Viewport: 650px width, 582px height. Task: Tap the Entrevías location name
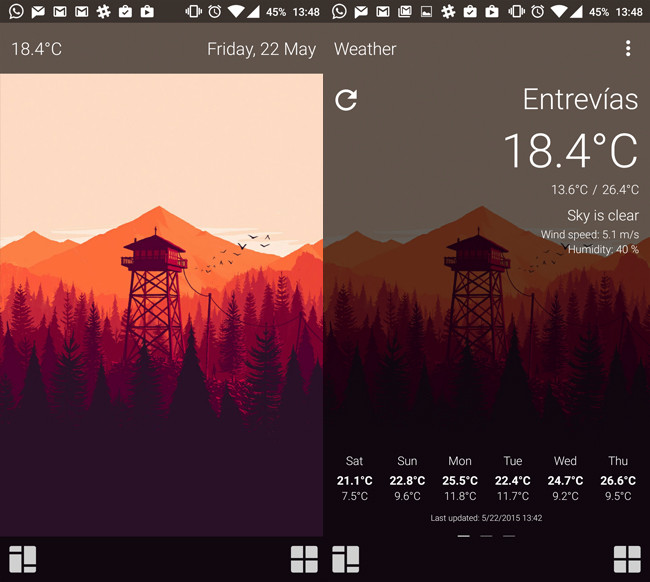(580, 99)
